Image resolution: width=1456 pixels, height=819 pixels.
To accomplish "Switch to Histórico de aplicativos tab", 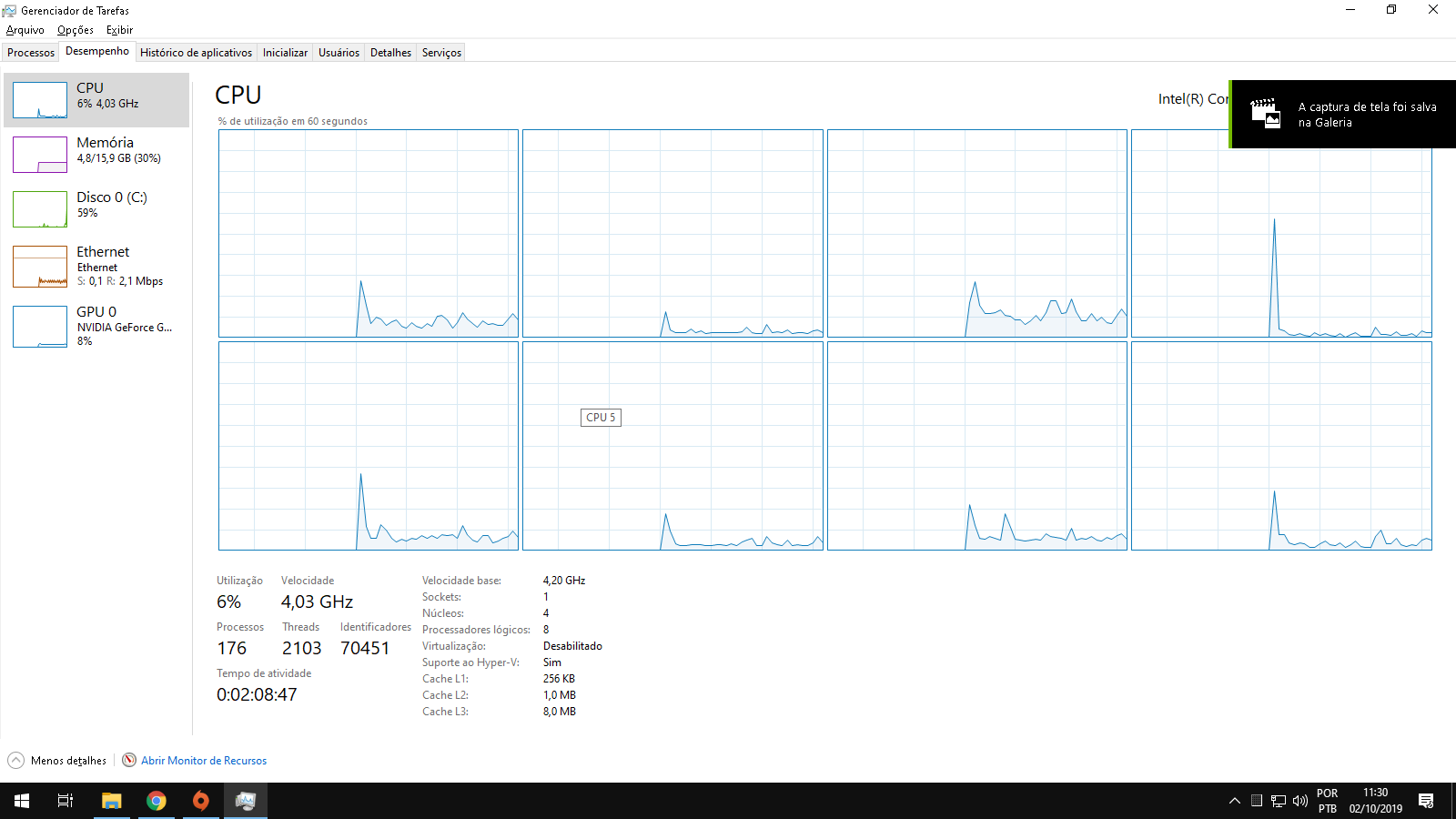I will tap(196, 53).
